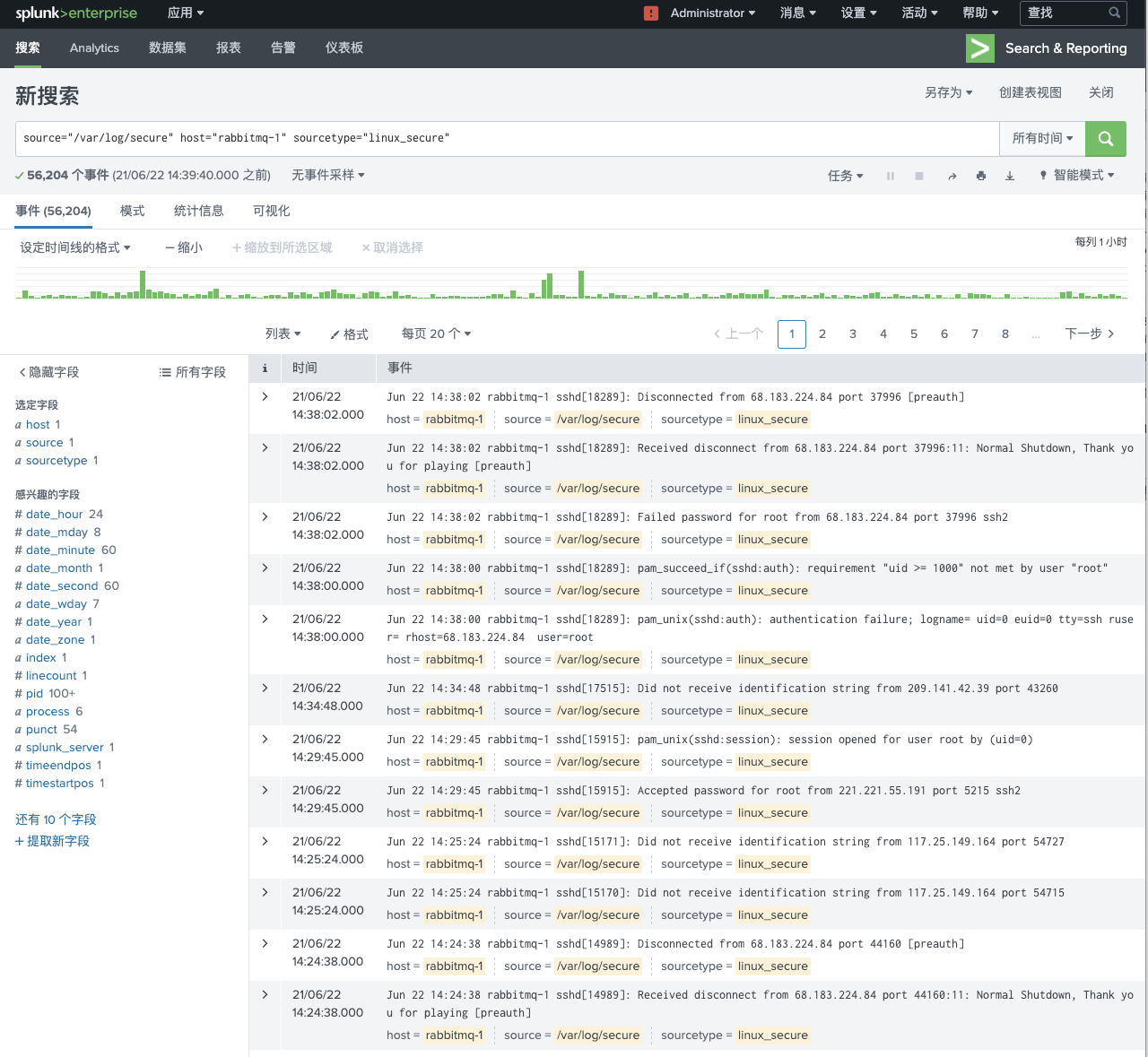The height and width of the screenshot is (1057, 1148).
Task: Switch to the 模式 results tab
Action: pos(133,211)
